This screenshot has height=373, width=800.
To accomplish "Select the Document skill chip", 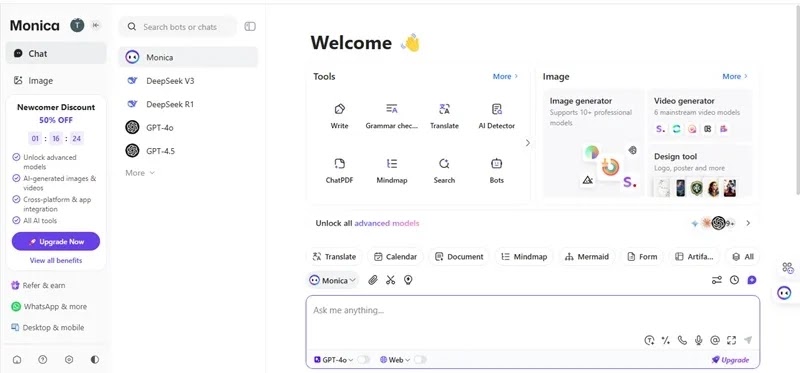I will (x=459, y=257).
